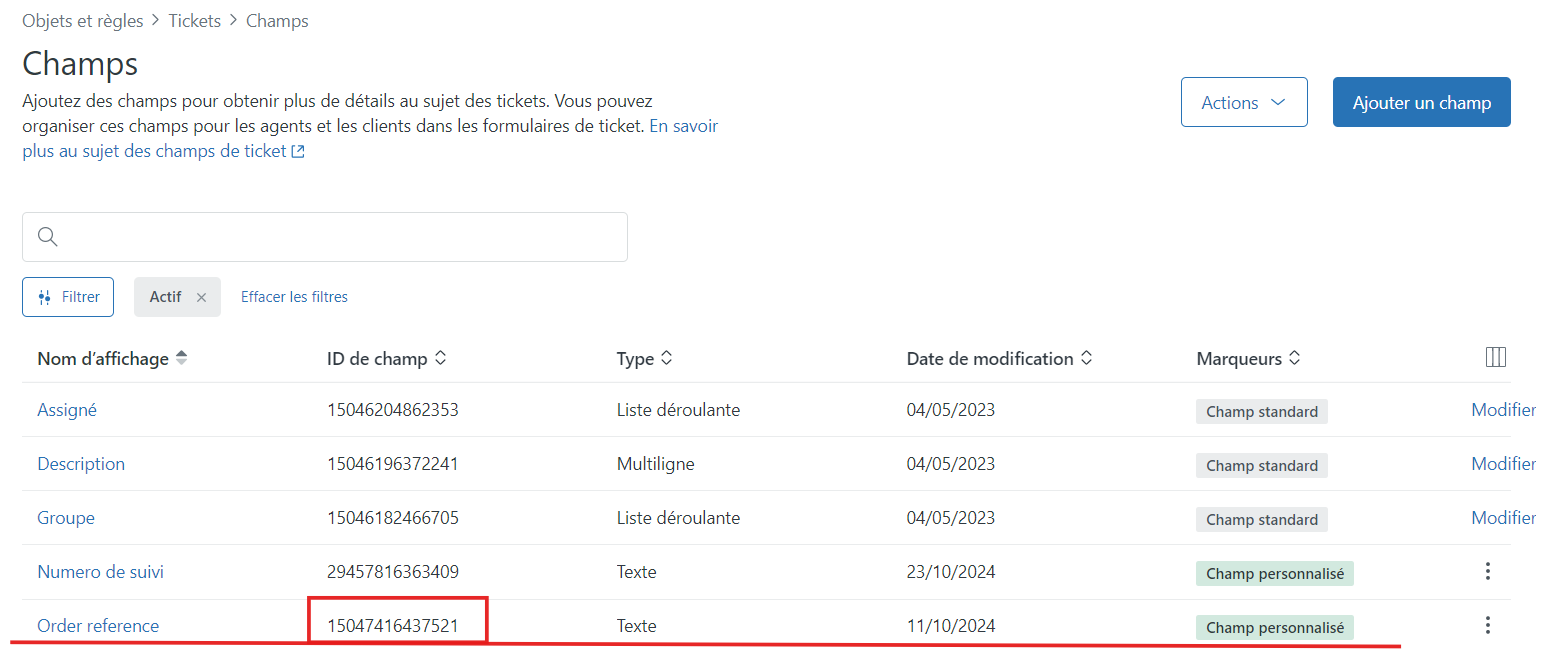Go to Tickets in the breadcrumb
The width and height of the screenshot is (1558, 649).
194,21
